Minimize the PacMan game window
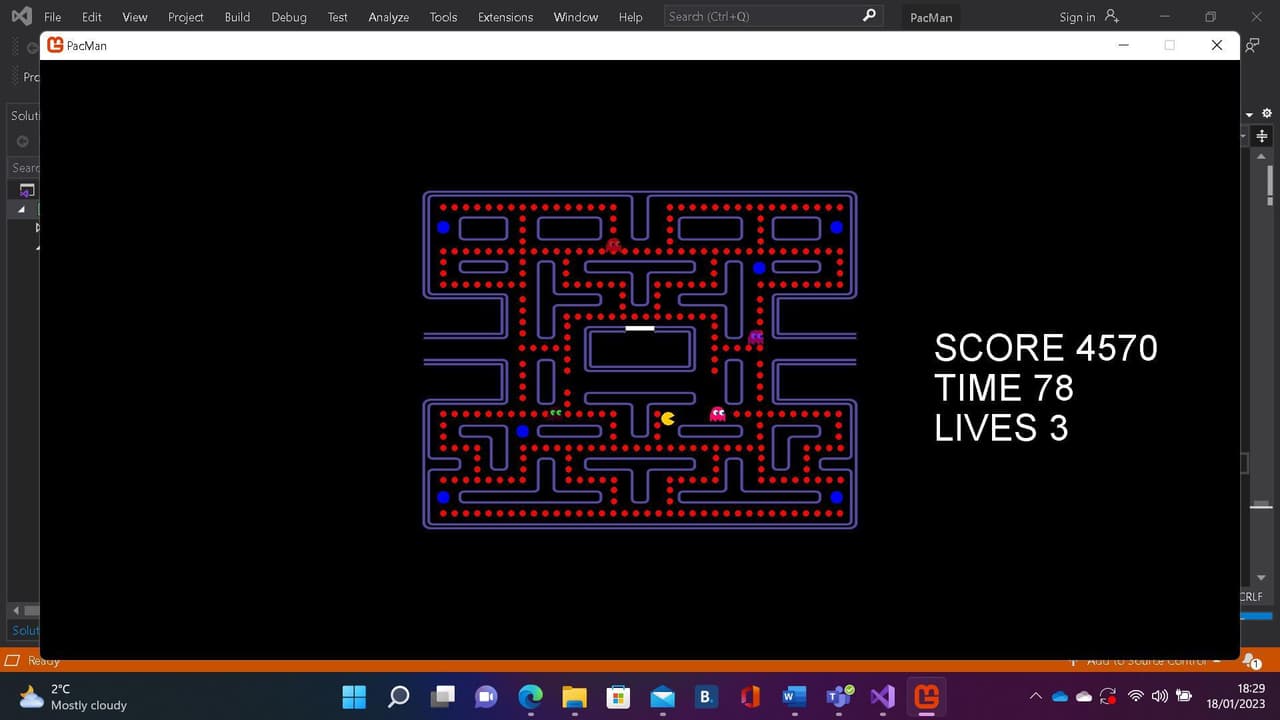The height and width of the screenshot is (720, 1280). pos(1124,45)
